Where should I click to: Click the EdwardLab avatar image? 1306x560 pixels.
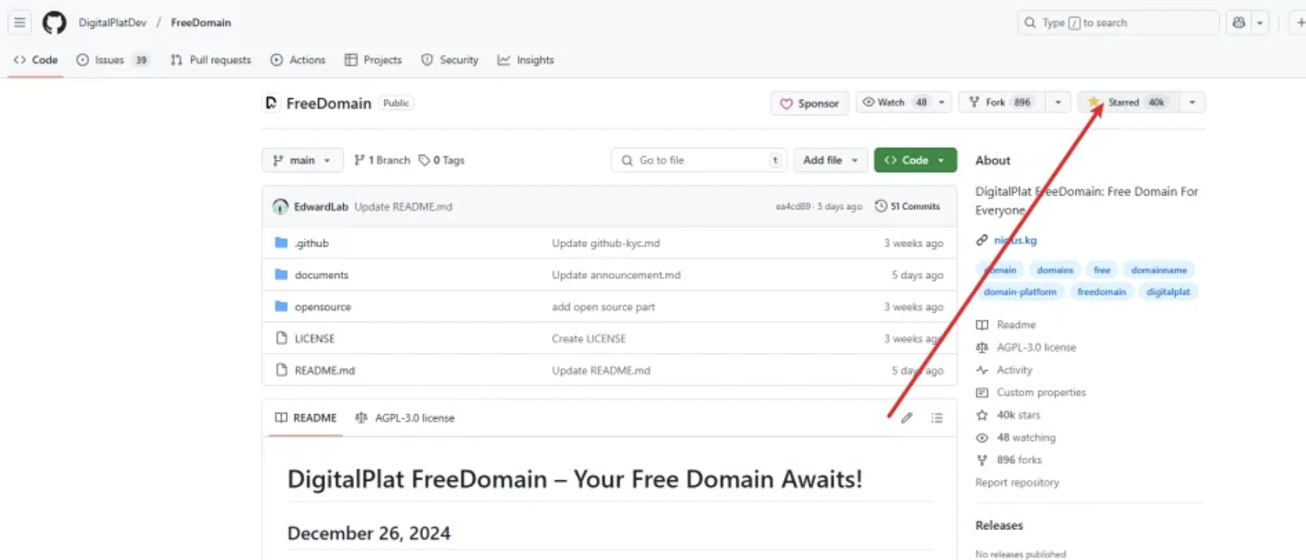pos(280,207)
